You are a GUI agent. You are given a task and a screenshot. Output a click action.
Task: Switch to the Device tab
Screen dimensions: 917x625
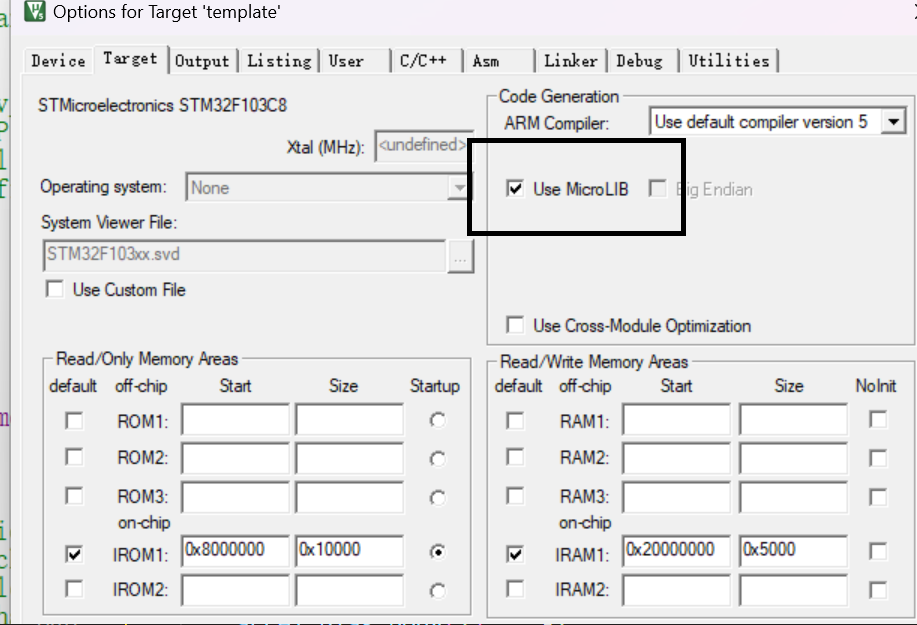click(x=58, y=61)
